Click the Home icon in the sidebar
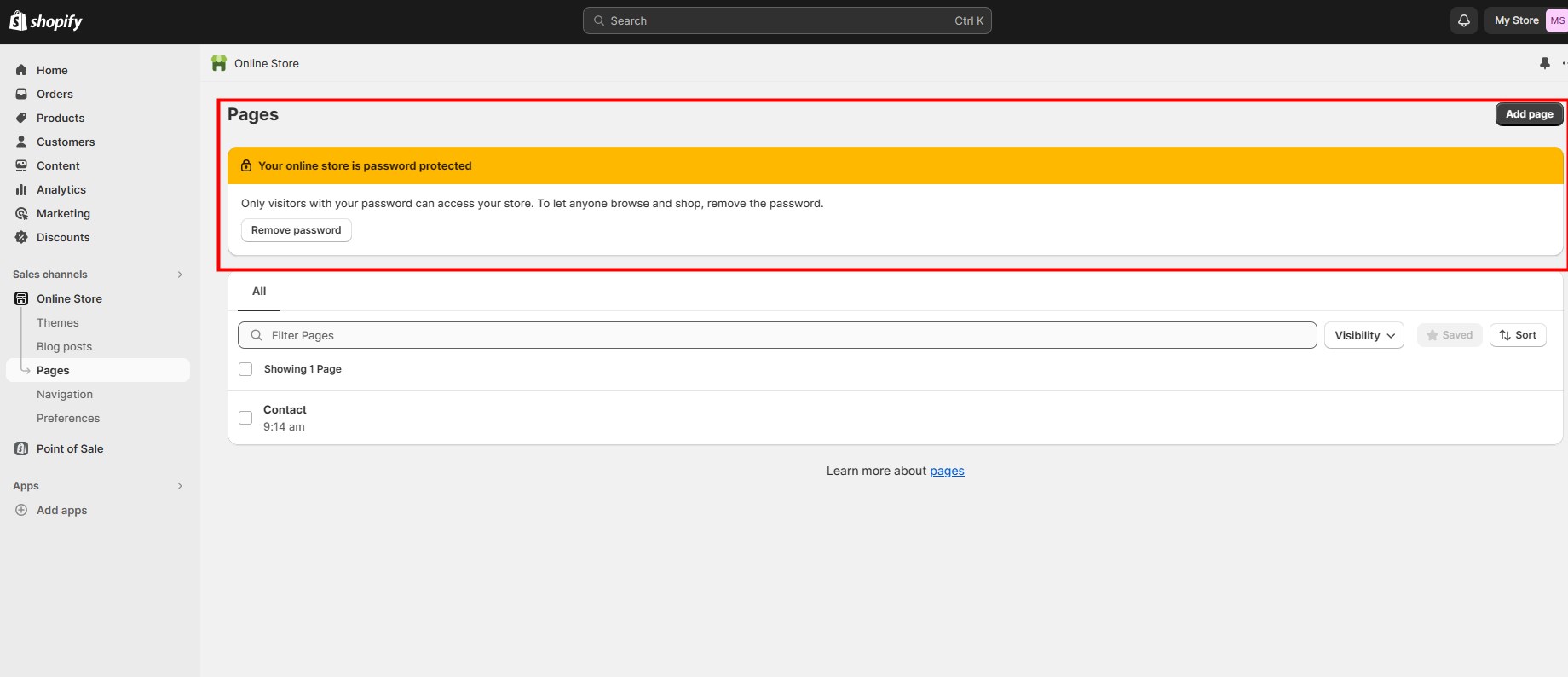Viewport: 1568px width, 677px height. 21,70
